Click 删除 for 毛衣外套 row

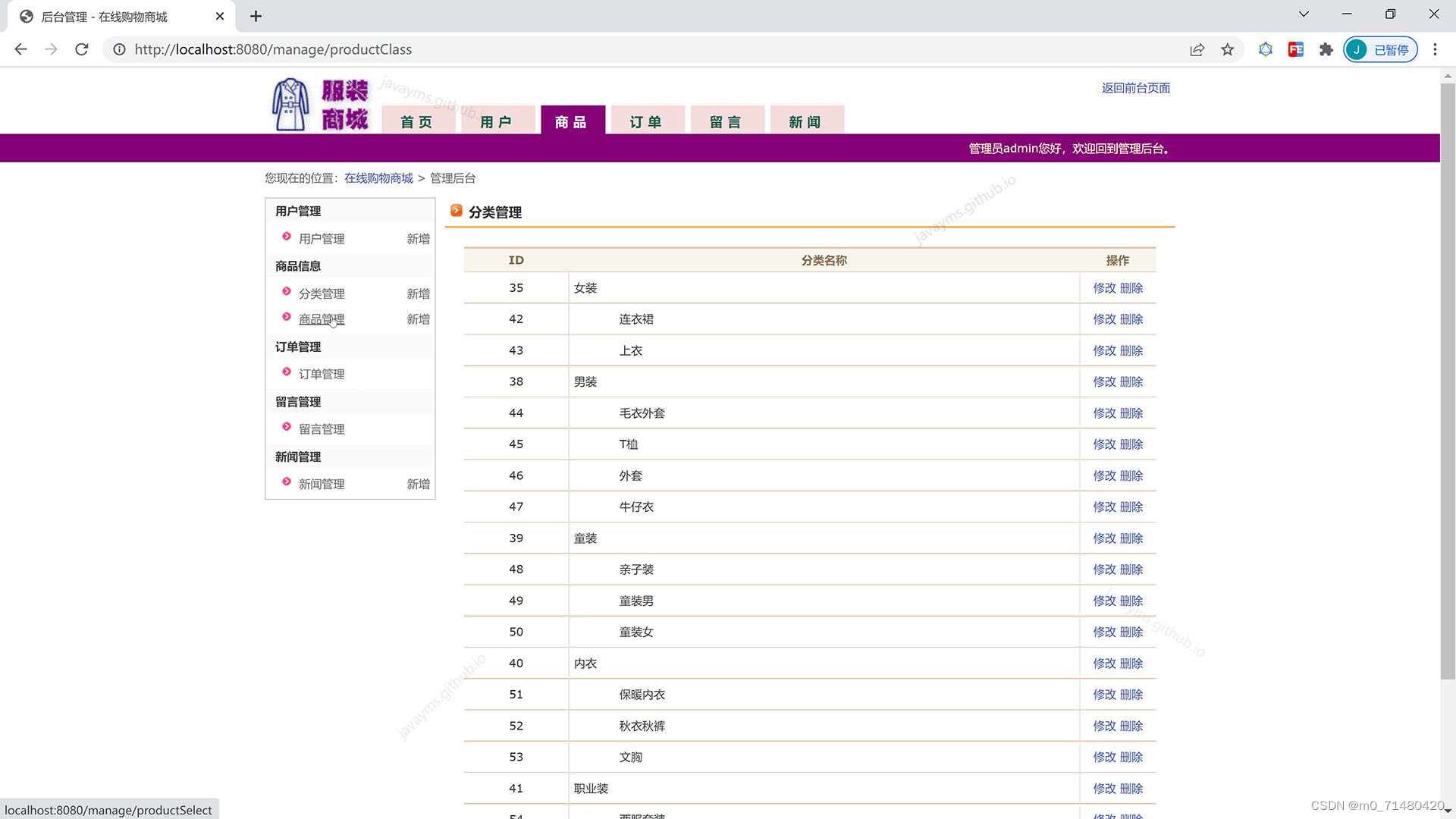[1131, 413]
